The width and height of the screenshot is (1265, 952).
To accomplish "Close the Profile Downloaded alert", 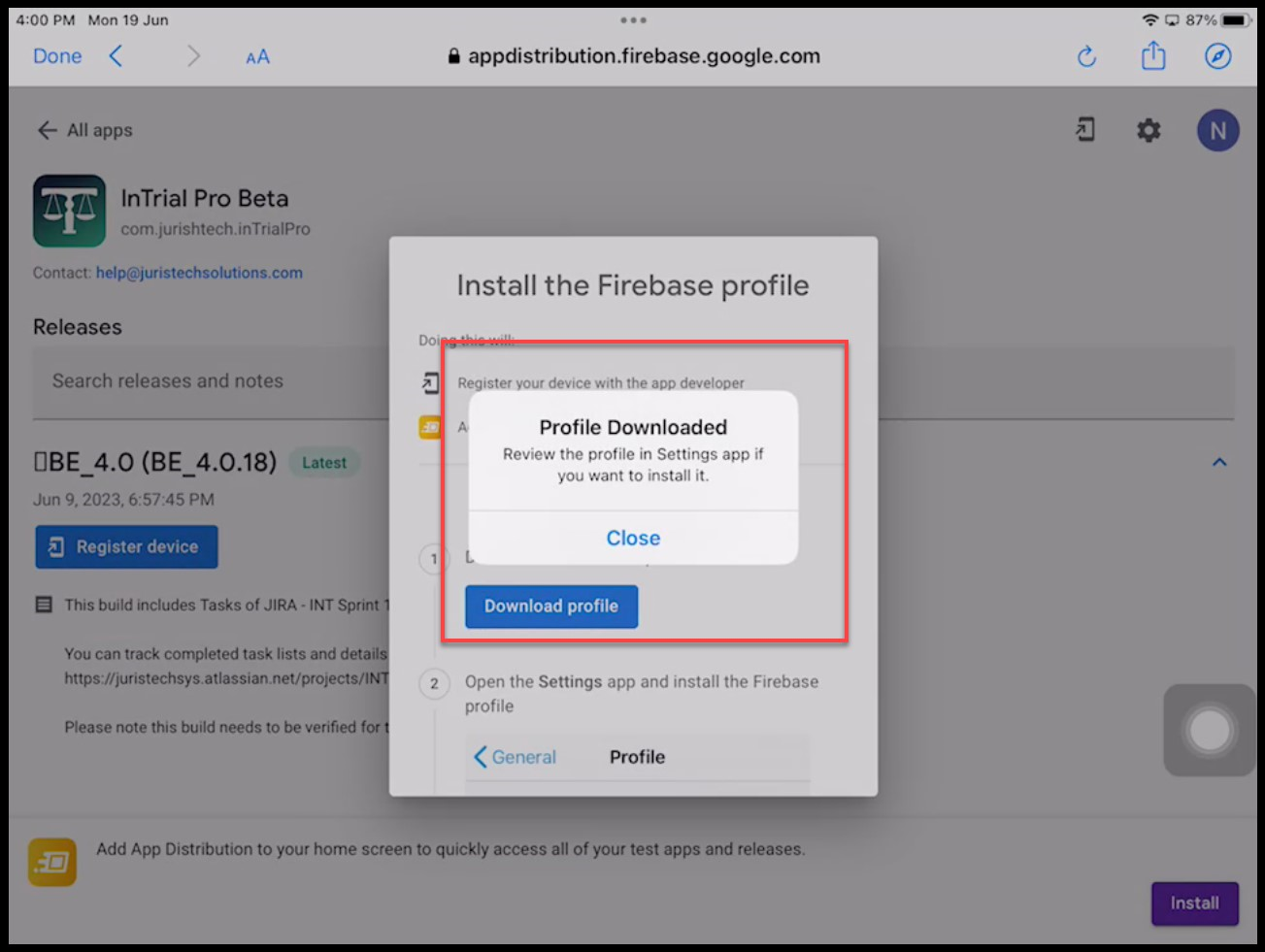I will point(633,539).
